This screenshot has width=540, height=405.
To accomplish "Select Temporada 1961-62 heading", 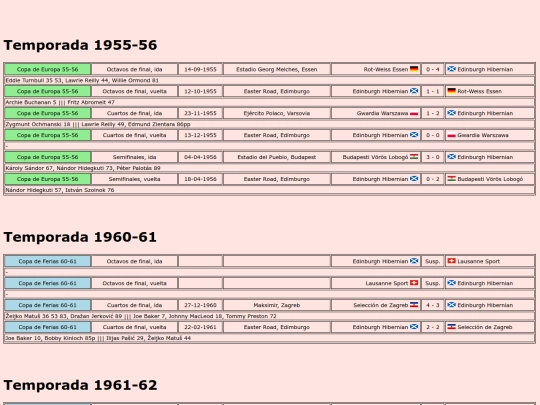I will tap(80, 385).
